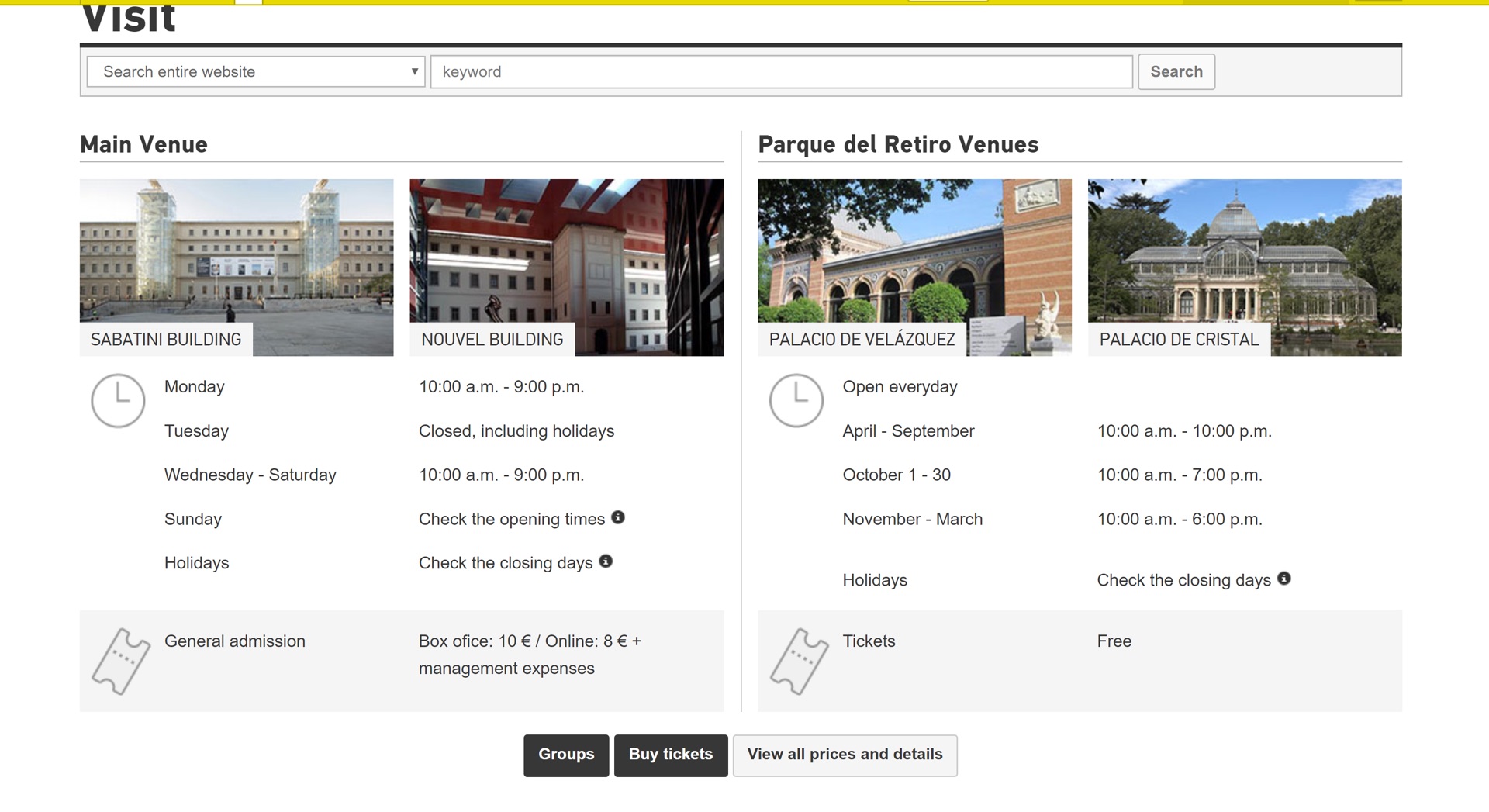Click the NOUVEL BUILDING label
The image size is (1489, 812).
click(492, 340)
